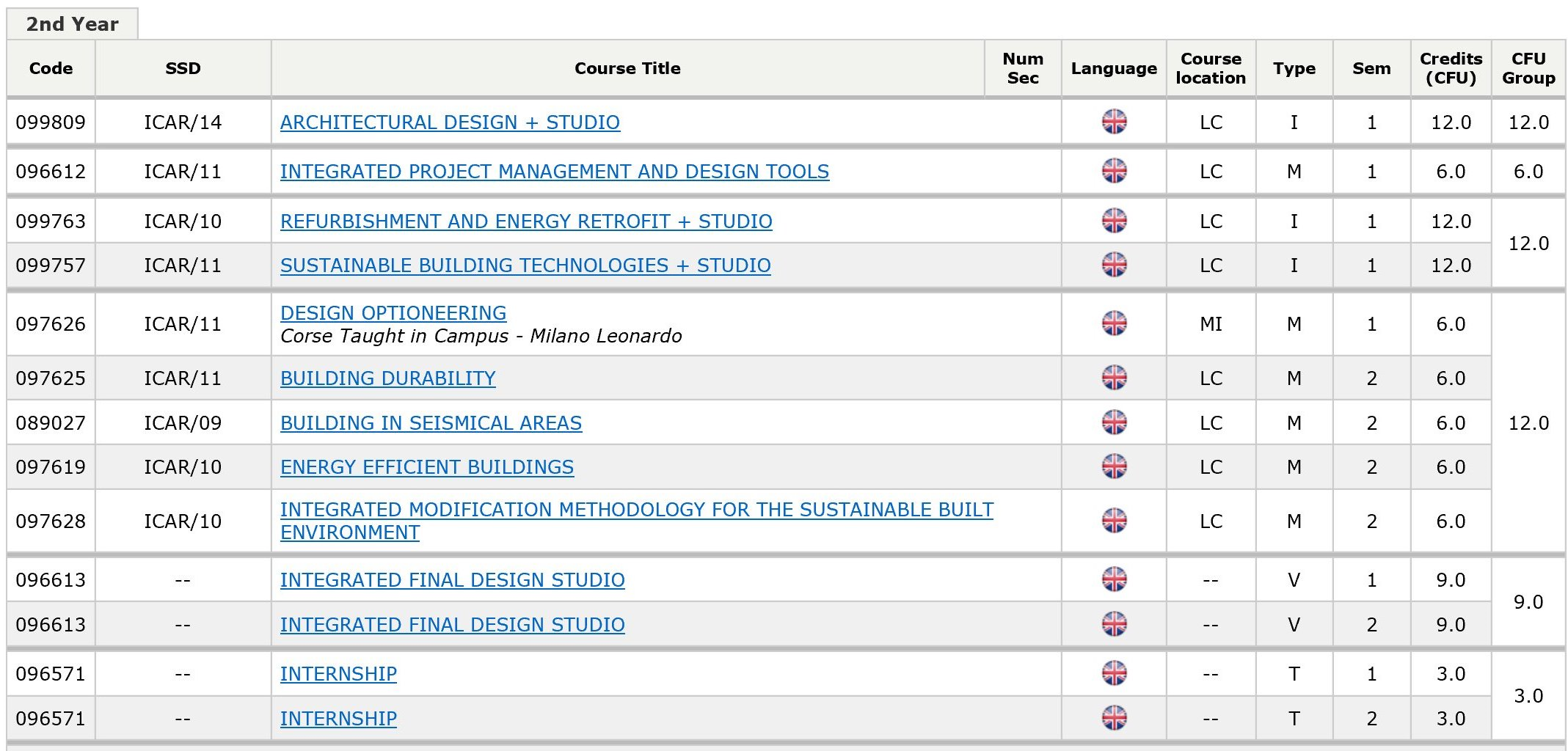
Task: Click the English flag icon for Sustainable Building Technologies
Action: (x=1114, y=265)
